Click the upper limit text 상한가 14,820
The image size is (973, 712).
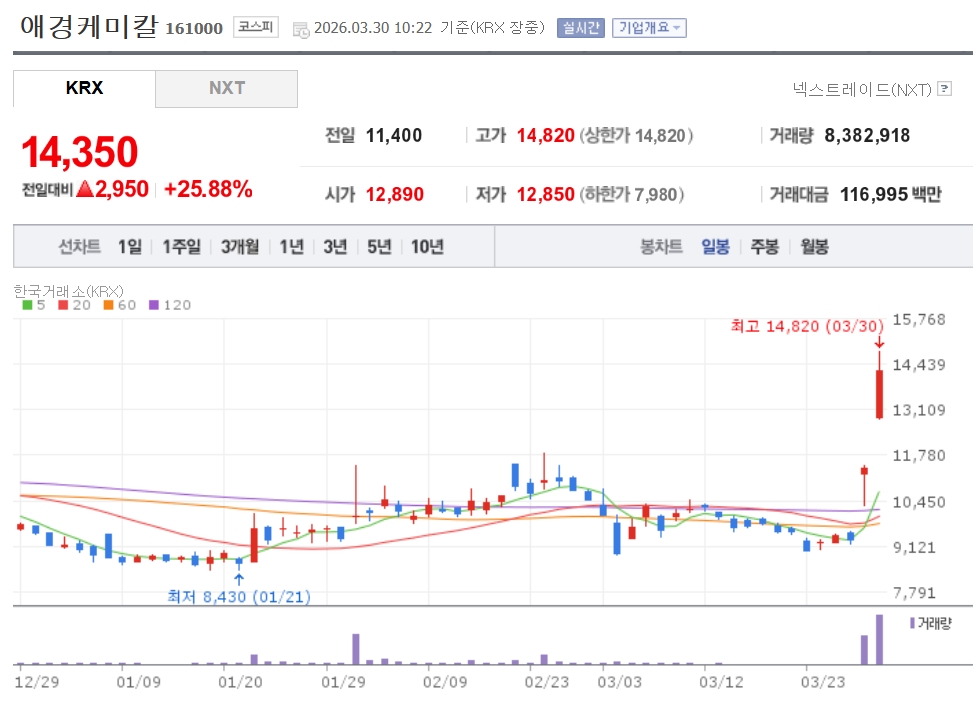coord(636,135)
